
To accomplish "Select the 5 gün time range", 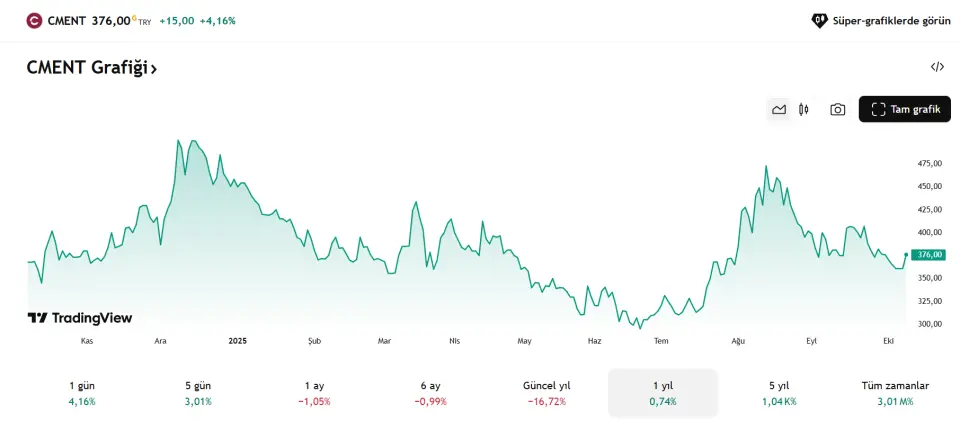I will click(x=198, y=393).
